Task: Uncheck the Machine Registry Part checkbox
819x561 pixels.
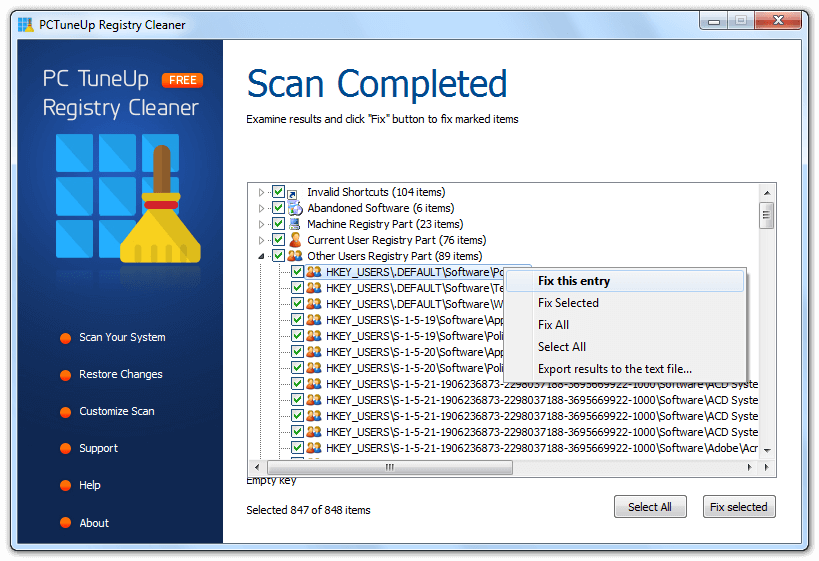Action: point(278,224)
